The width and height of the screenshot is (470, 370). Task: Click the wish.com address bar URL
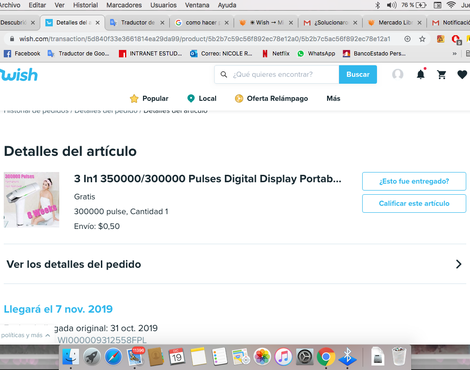(x=204, y=39)
